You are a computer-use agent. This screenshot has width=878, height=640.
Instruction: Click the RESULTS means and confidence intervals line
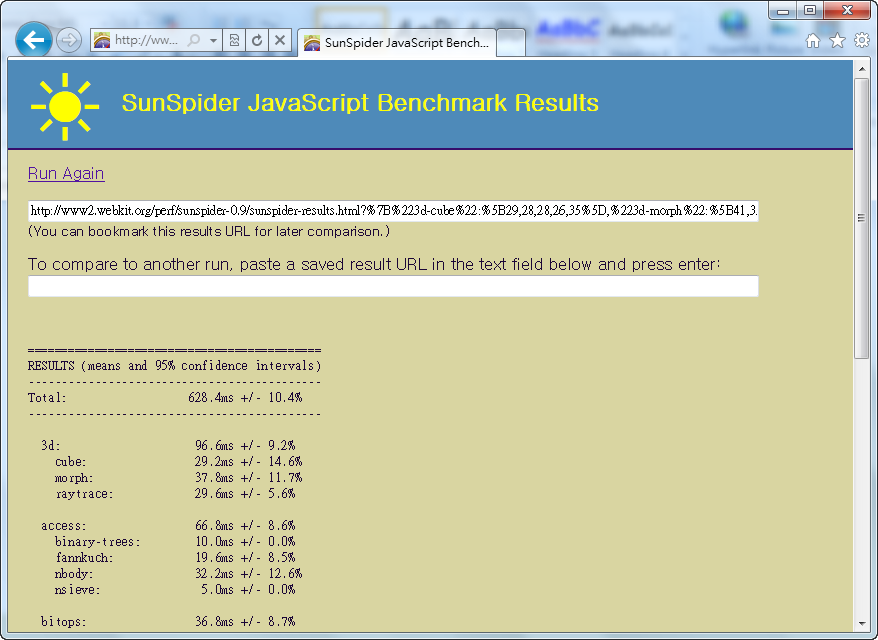174,366
